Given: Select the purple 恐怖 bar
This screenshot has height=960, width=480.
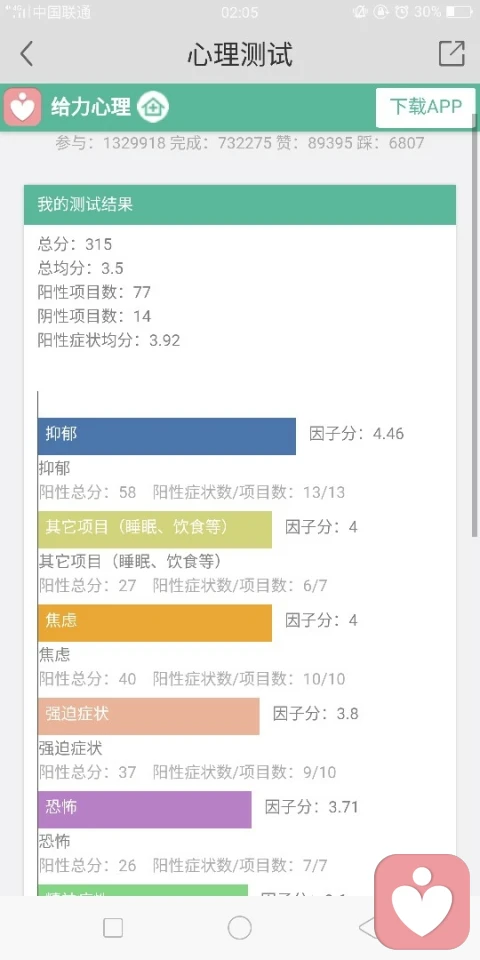Looking at the screenshot, I should point(144,809).
